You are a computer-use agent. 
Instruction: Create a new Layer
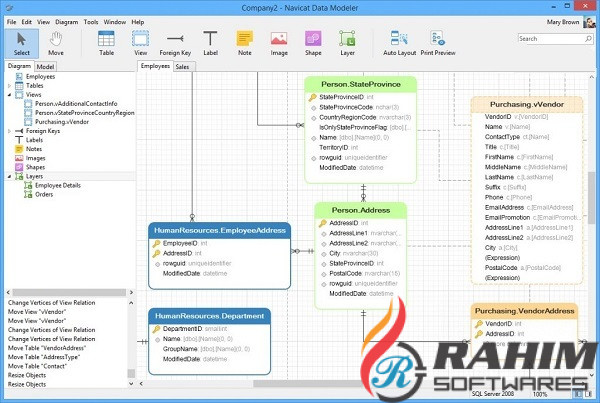click(347, 44)
